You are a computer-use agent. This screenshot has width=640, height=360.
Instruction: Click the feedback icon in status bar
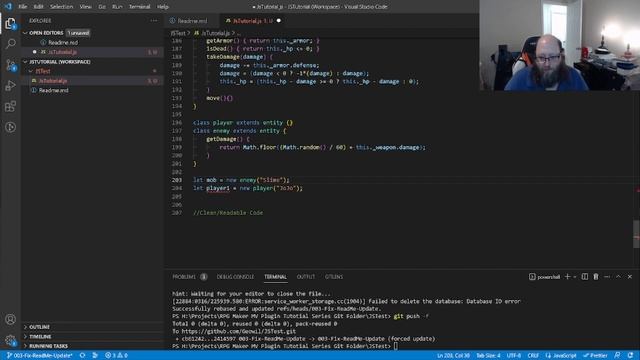click(x=617, y=356)
